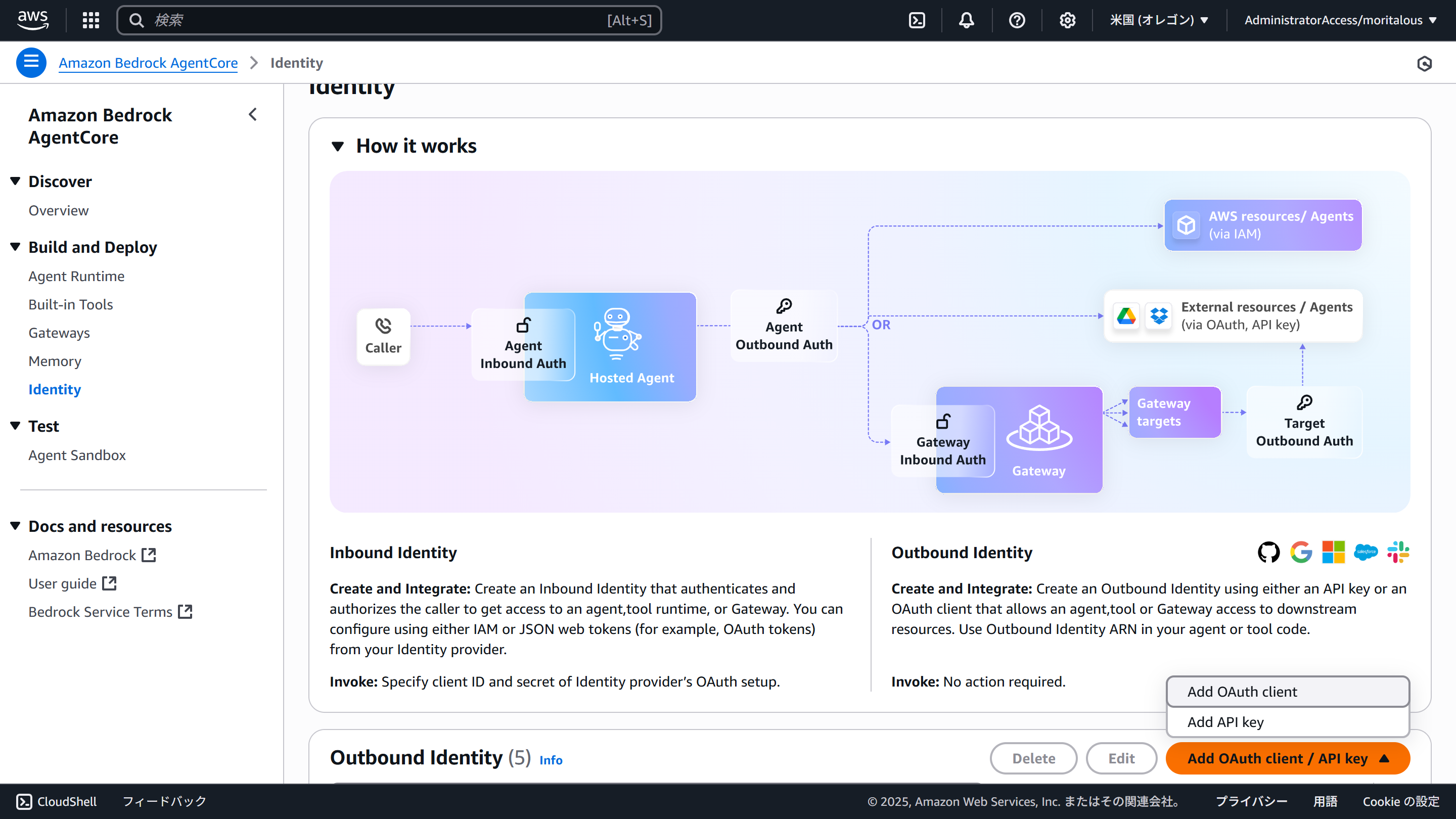Collapse the left navigation sidebar

click(x=253, y=114)
